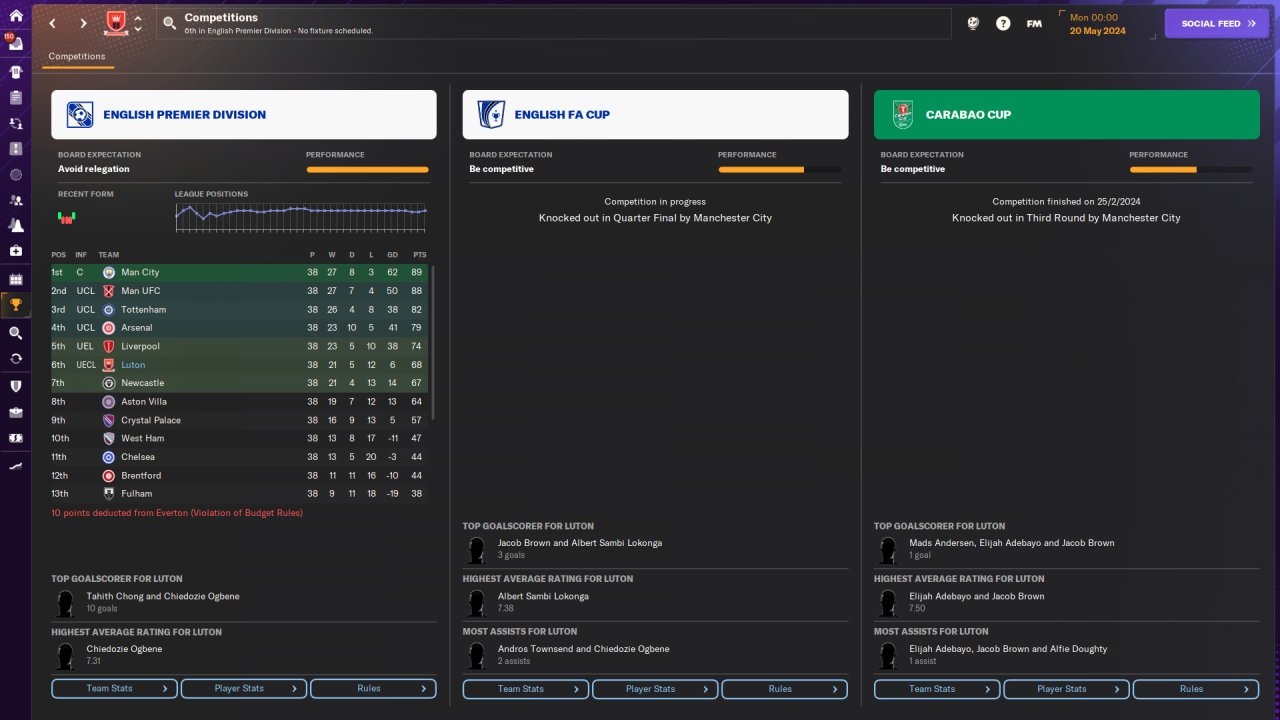Go back with the left arrow
The image size is (1280, 720).
(x=52, y=23)
